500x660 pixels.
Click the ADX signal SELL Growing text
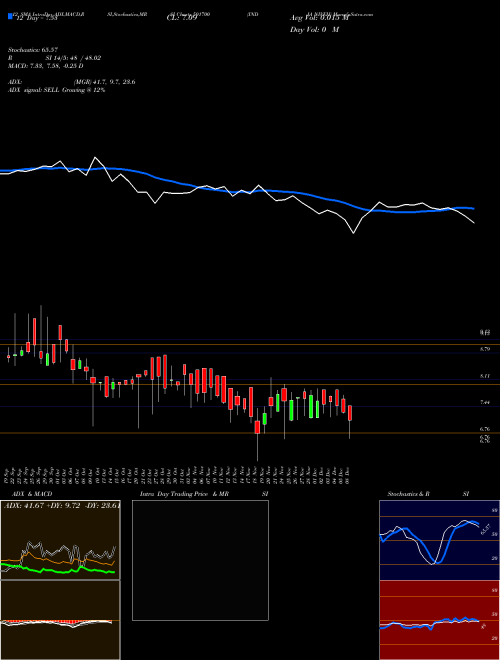[x=56, y=90]
